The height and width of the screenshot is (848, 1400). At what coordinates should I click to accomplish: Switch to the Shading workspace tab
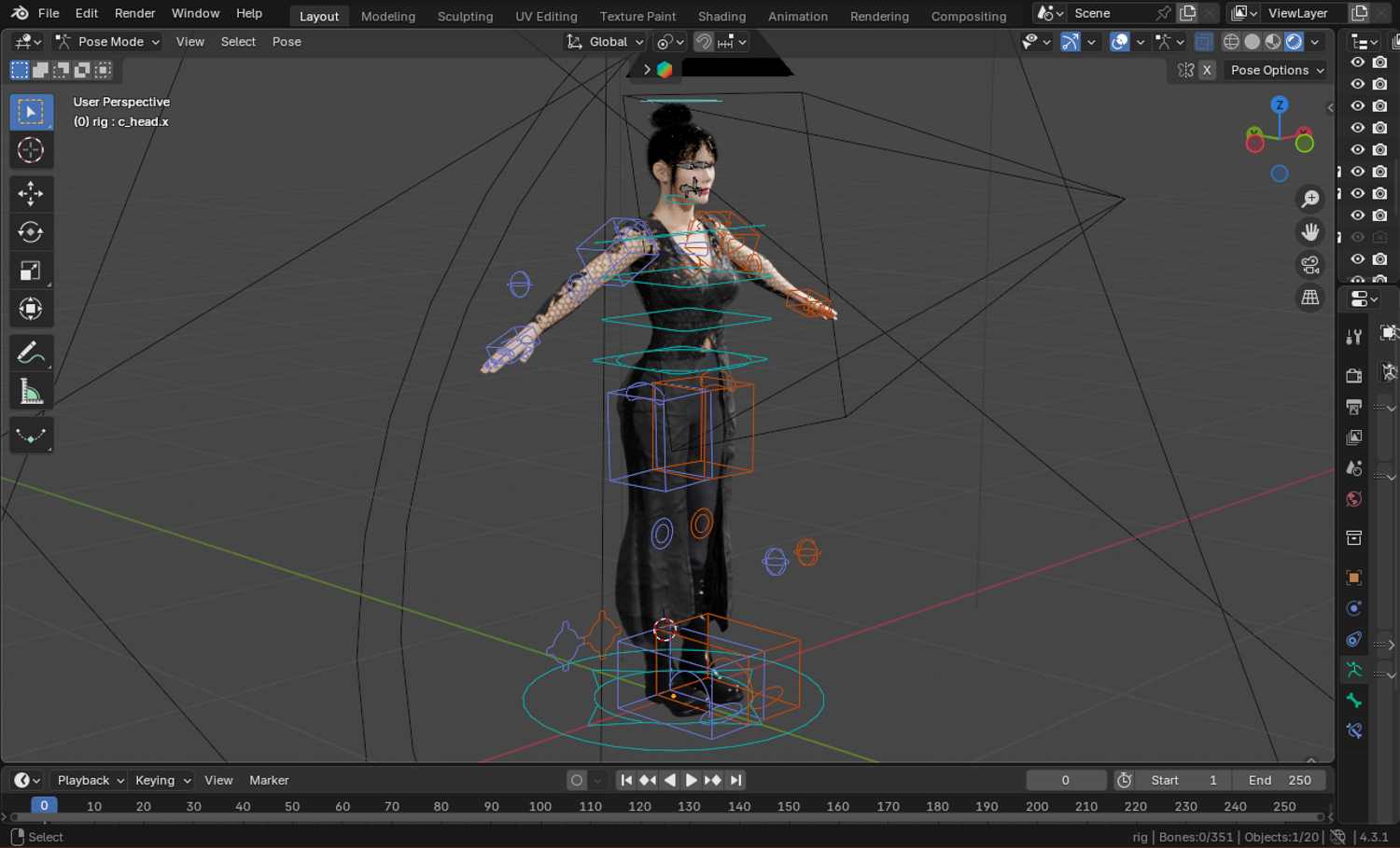(x=722, y=16)
